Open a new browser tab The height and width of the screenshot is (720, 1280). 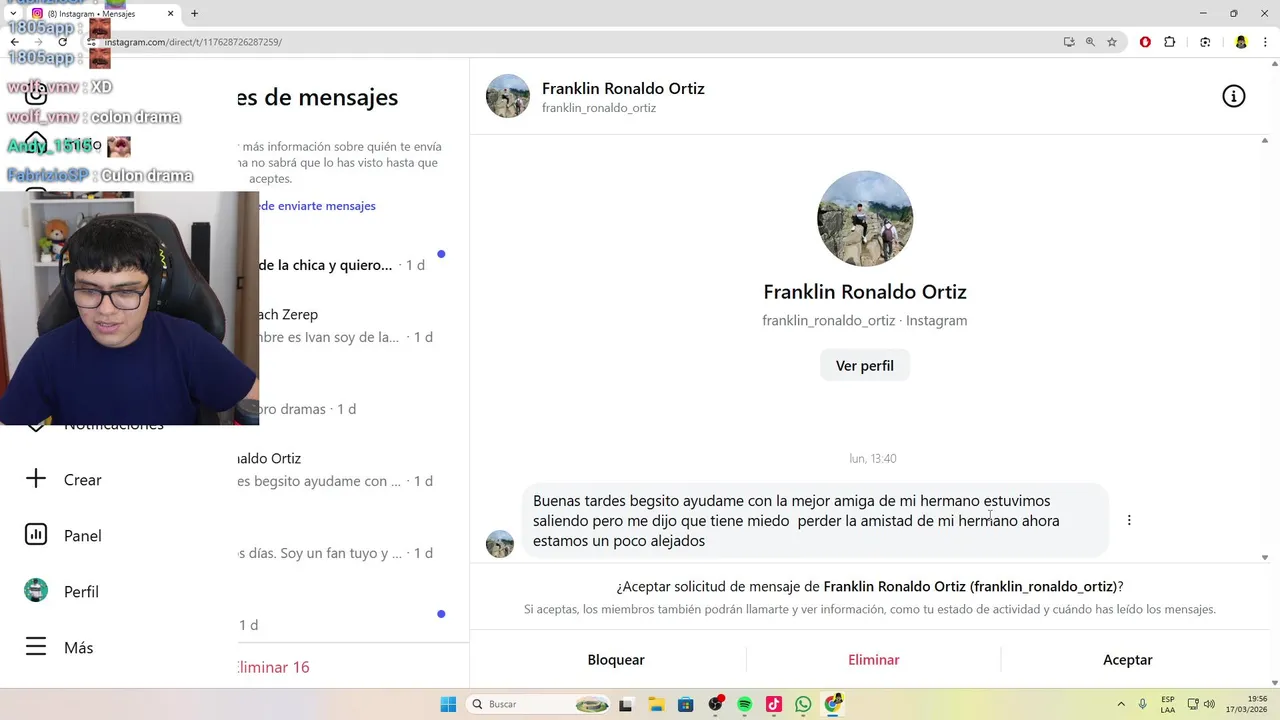pyautogui.click(x=194, y=14)
